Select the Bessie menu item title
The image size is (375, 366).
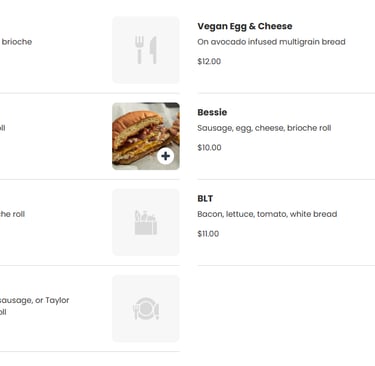point(212,112)
